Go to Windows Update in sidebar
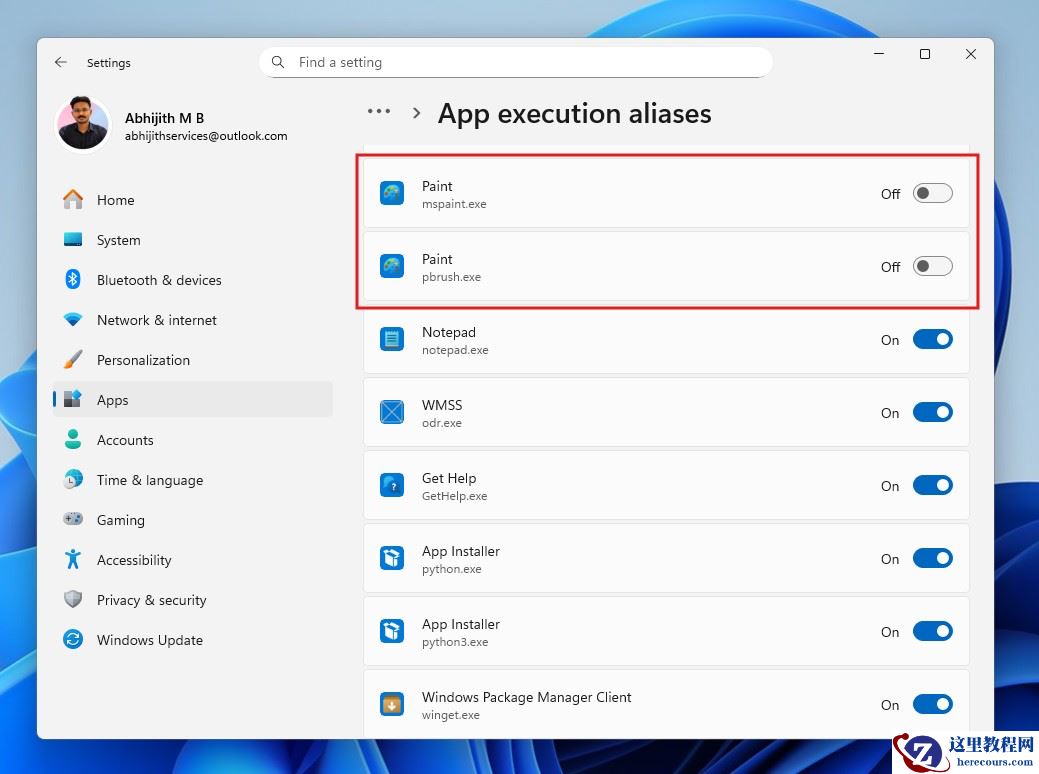Screen dimensions: 1039x774 click(x=149, y=640)
